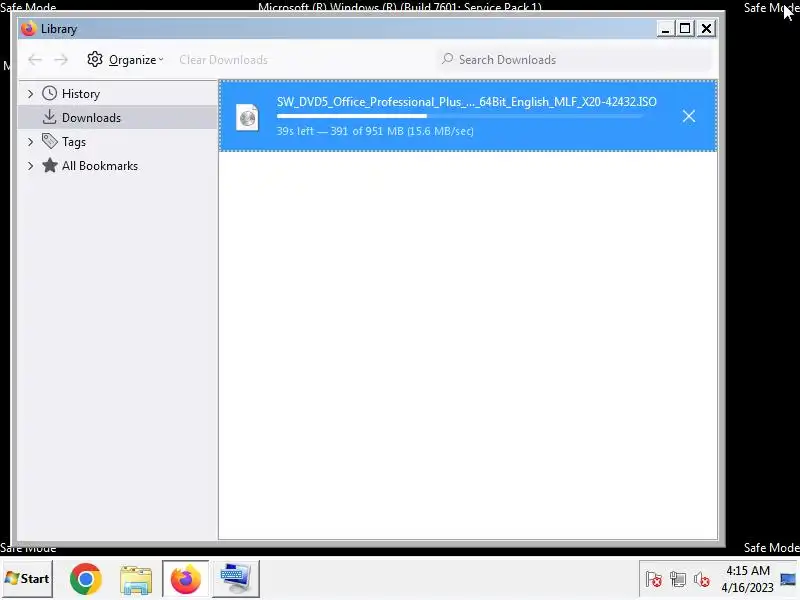Click the Clear Downloads button
The image size is (800, 600).
[223, 60]
